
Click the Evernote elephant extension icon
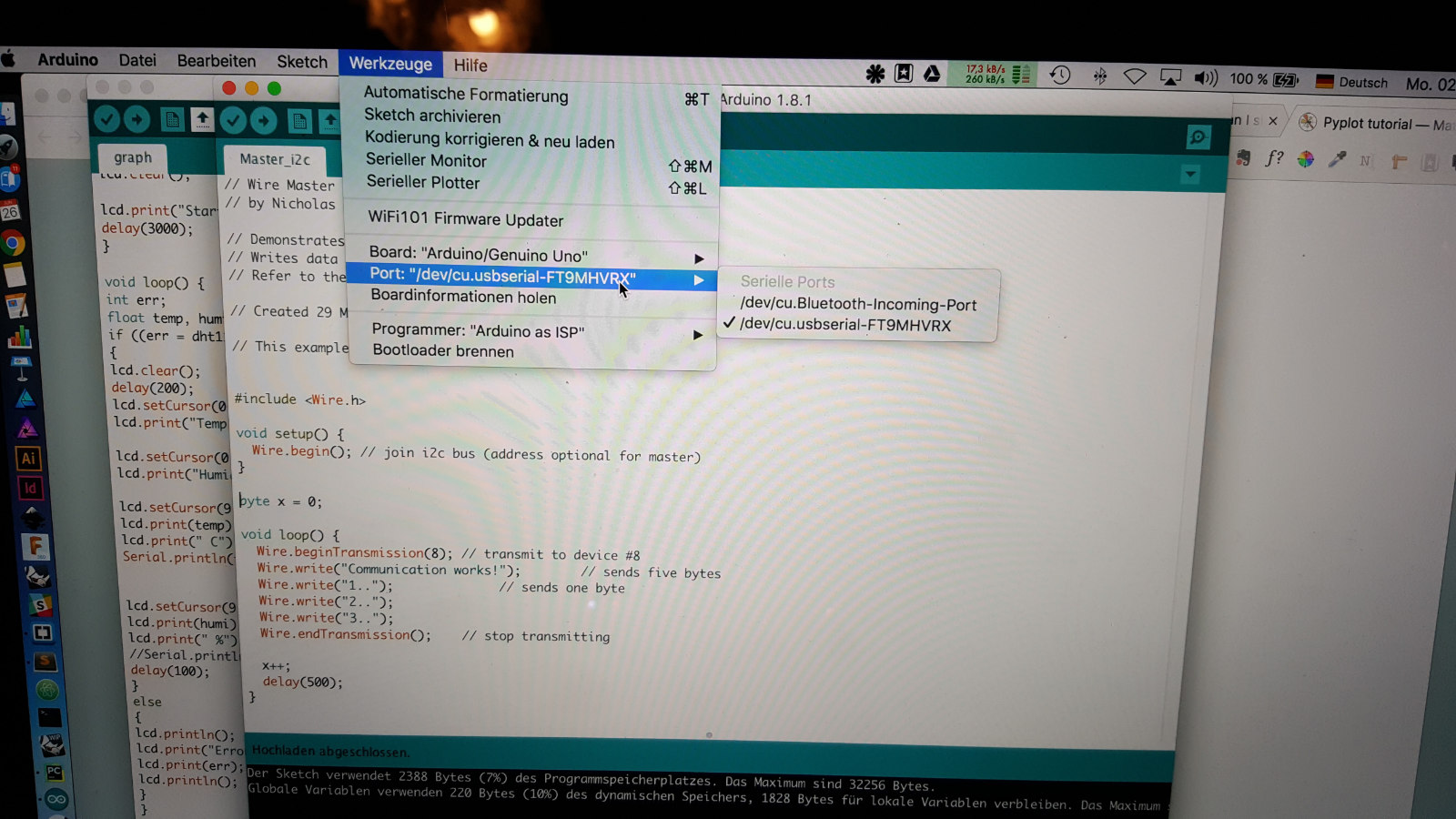click(x=1244, y=158)
